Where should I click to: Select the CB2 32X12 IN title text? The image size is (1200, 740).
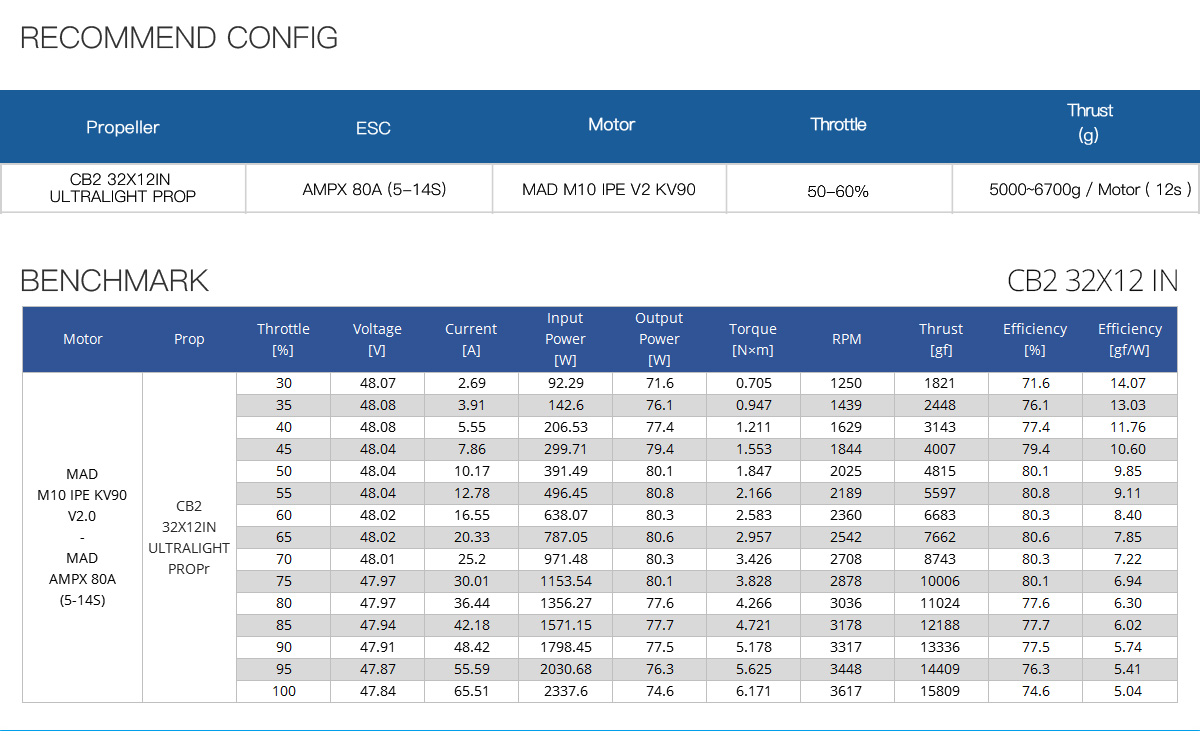(1092, 281)
